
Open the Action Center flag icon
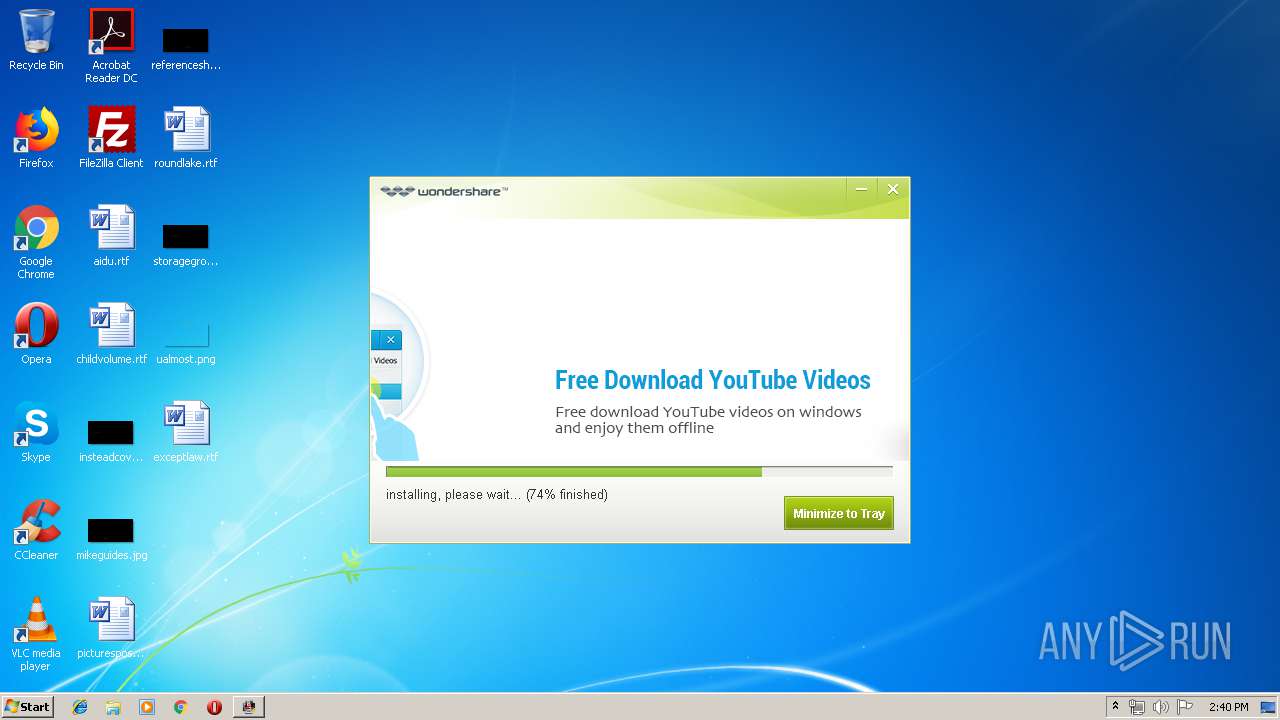tap(1185, 707)
